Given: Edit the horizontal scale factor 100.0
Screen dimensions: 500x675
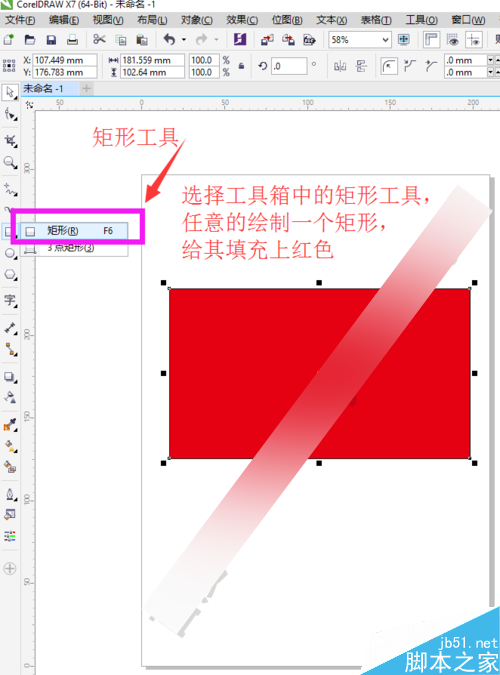Looking at the screenshot, I should 205,60.
